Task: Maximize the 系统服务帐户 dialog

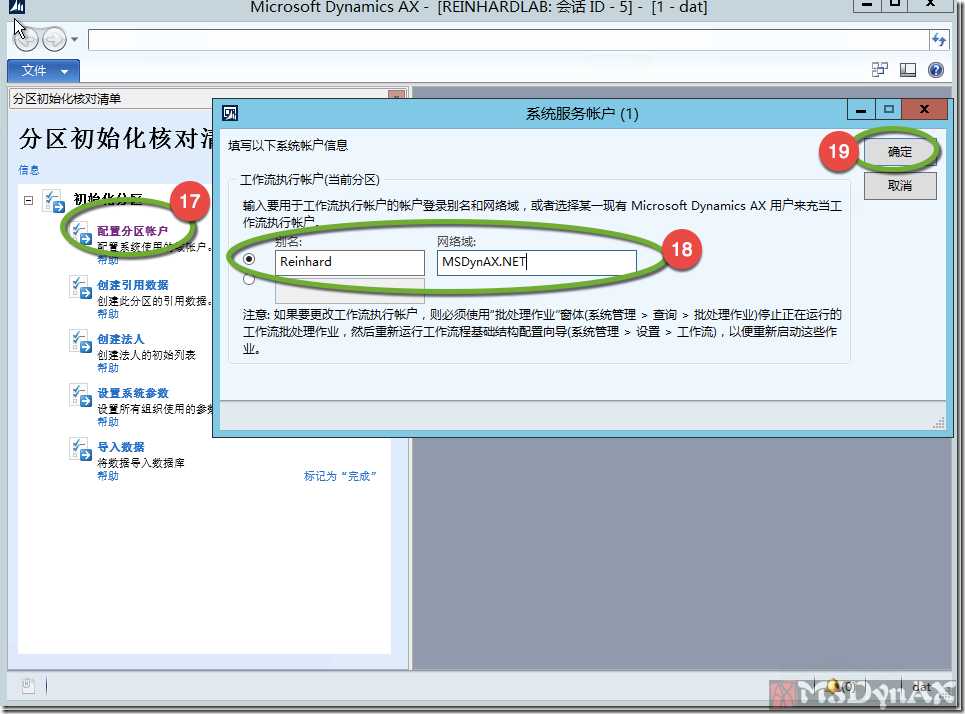Action: tap(889, 110)
